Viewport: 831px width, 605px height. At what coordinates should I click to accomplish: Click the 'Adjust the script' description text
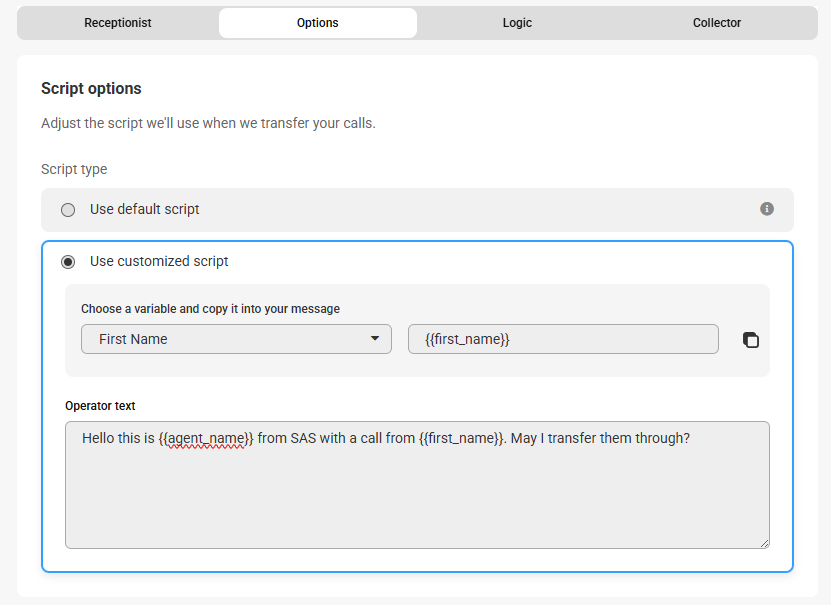pyautogui.click(x=208, y=123)
